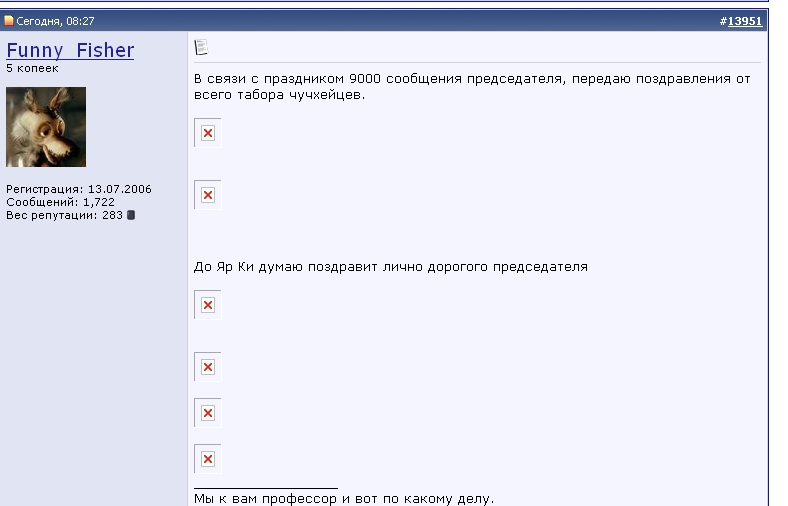Image resolution: width=788 pixels, height=506 pixels.
Task: Click the reputation indicator next to 283
Action: [x=131, y=215]
